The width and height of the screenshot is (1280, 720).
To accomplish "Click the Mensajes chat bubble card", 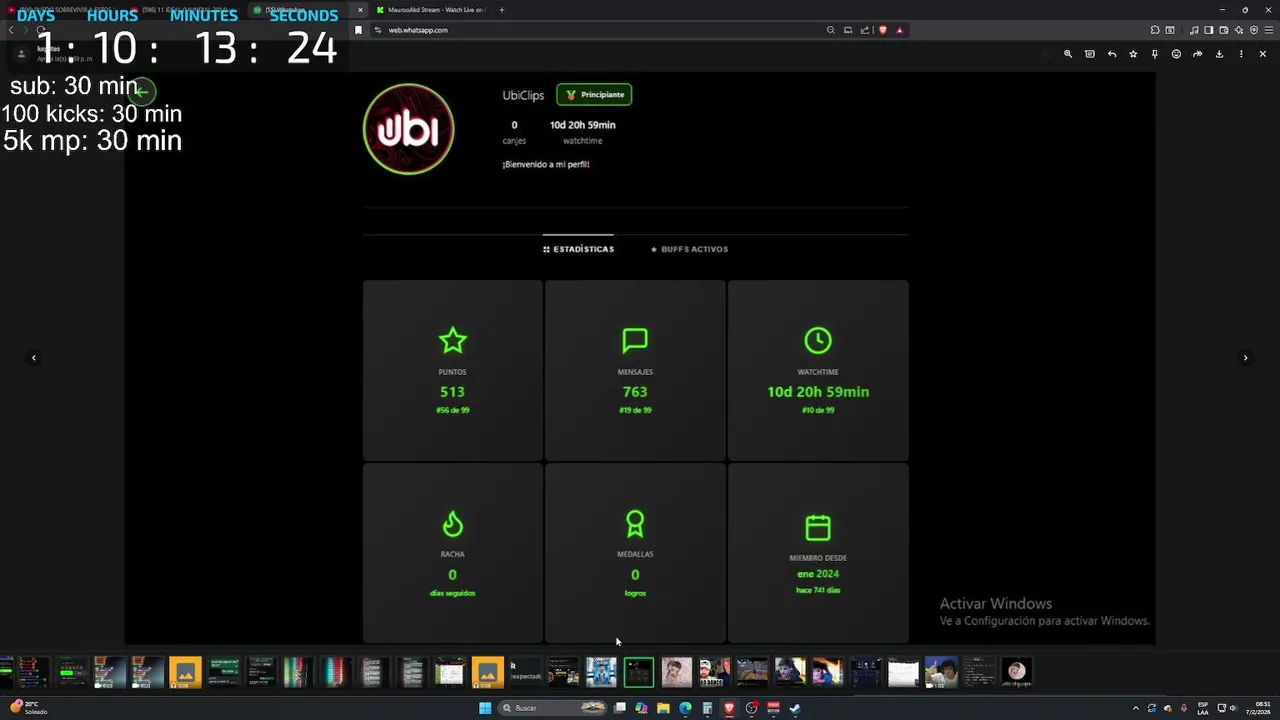I will (x=635, y=370).
